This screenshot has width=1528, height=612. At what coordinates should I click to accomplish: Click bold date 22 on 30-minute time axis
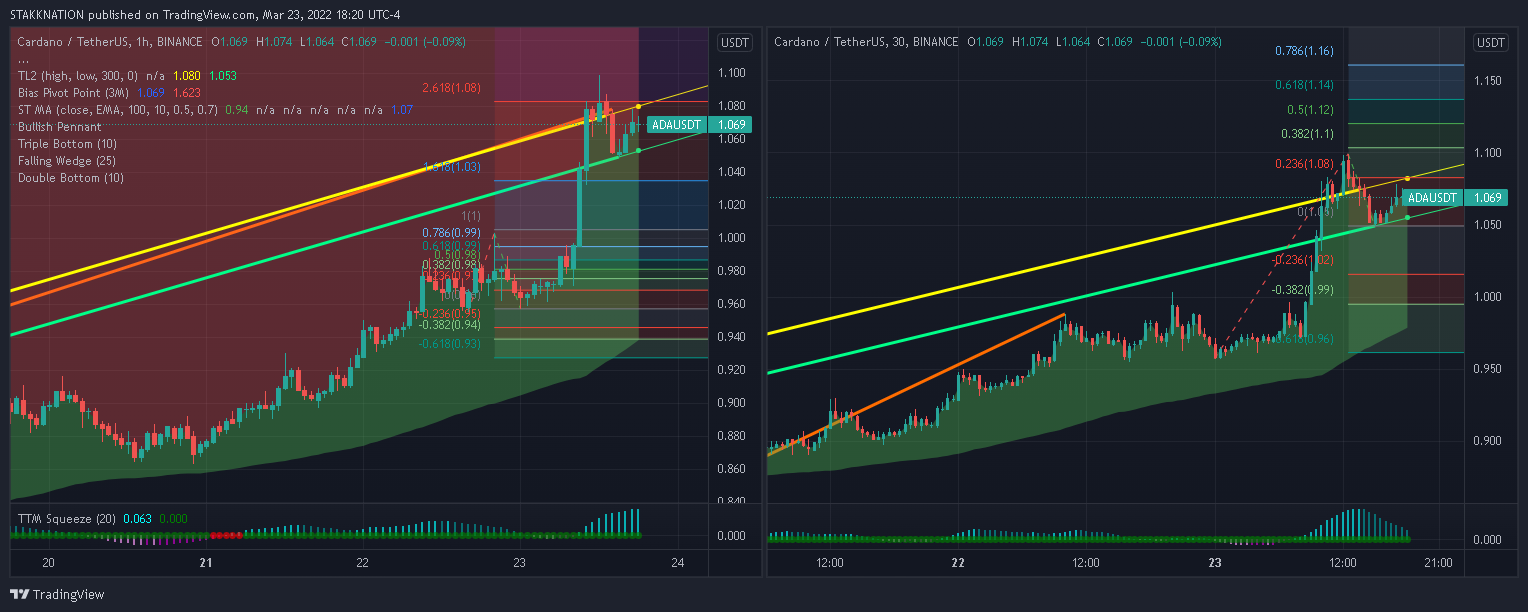(958, 563)
